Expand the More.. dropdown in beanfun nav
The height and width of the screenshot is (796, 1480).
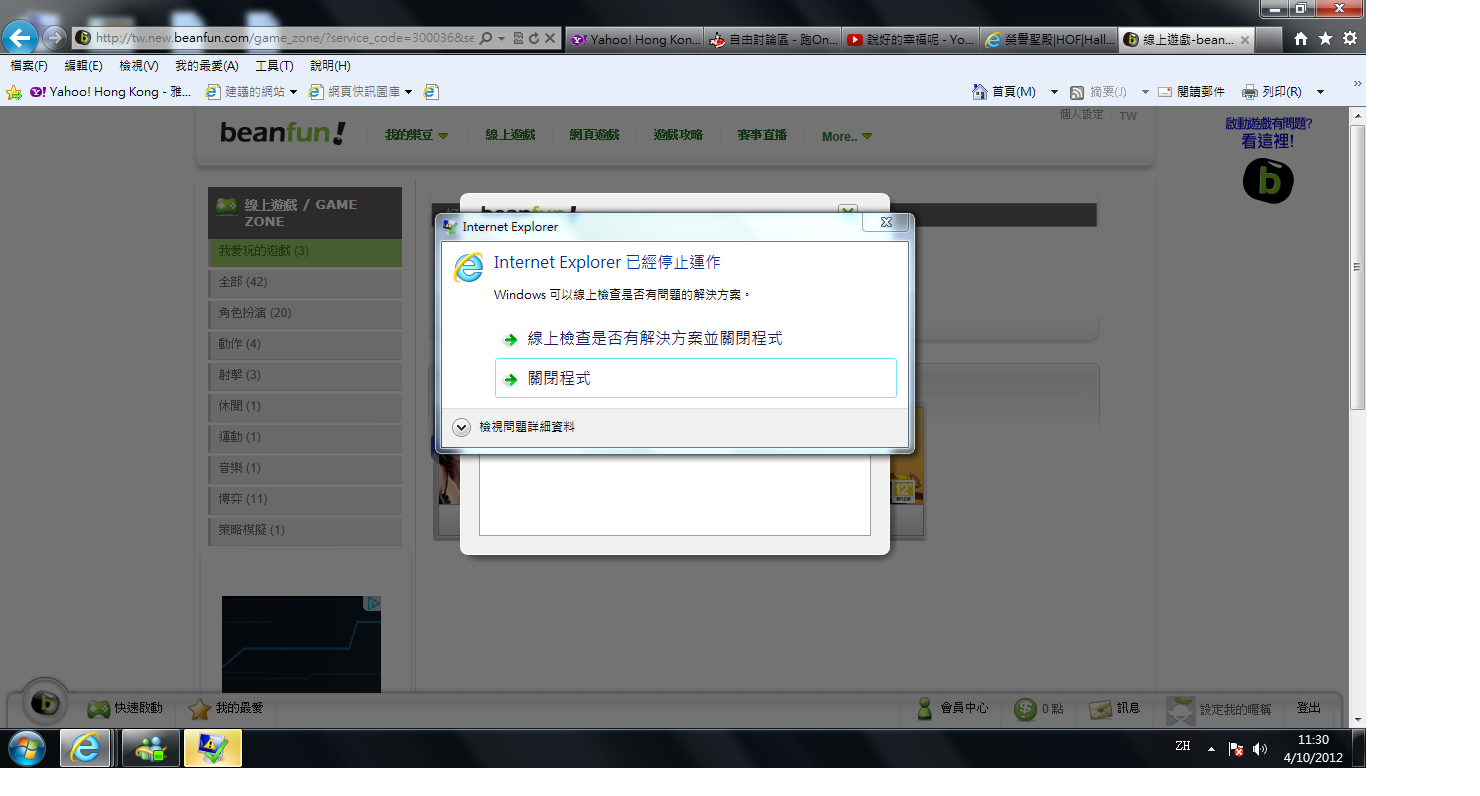tap(867, 137)
